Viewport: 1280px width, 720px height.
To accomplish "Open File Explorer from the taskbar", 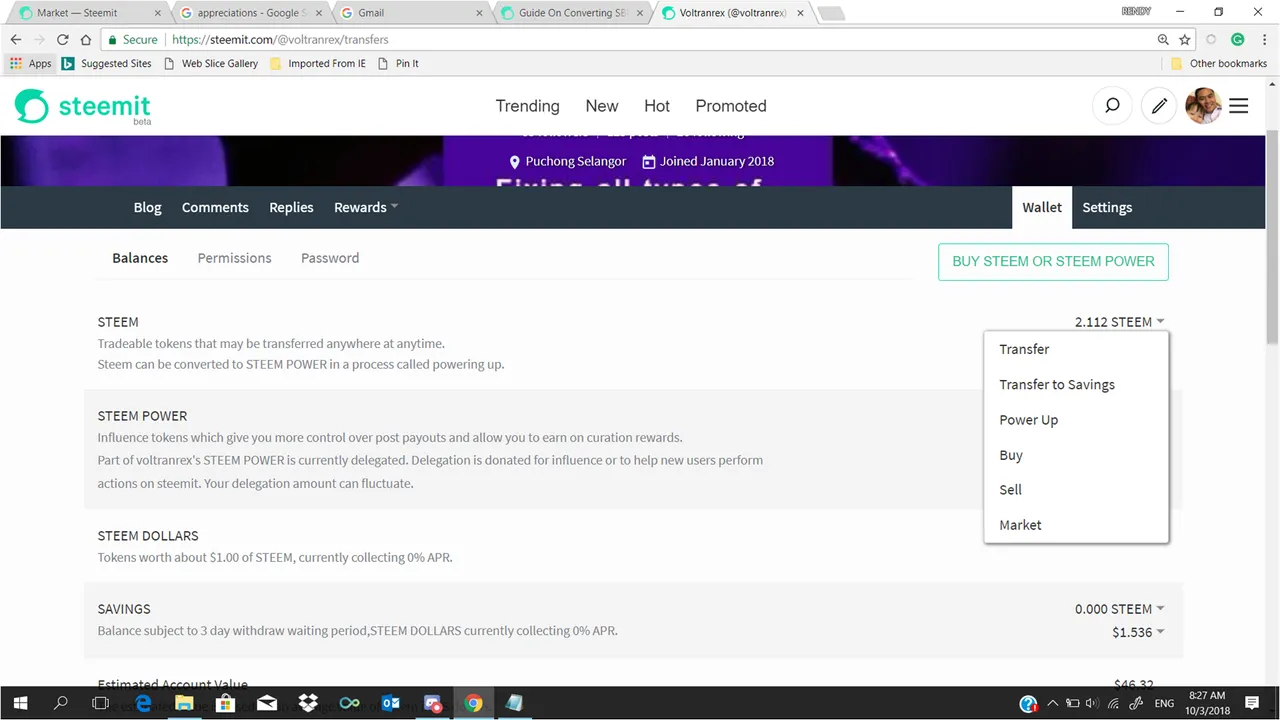I will pyautogui.click(x=184, y=703).
